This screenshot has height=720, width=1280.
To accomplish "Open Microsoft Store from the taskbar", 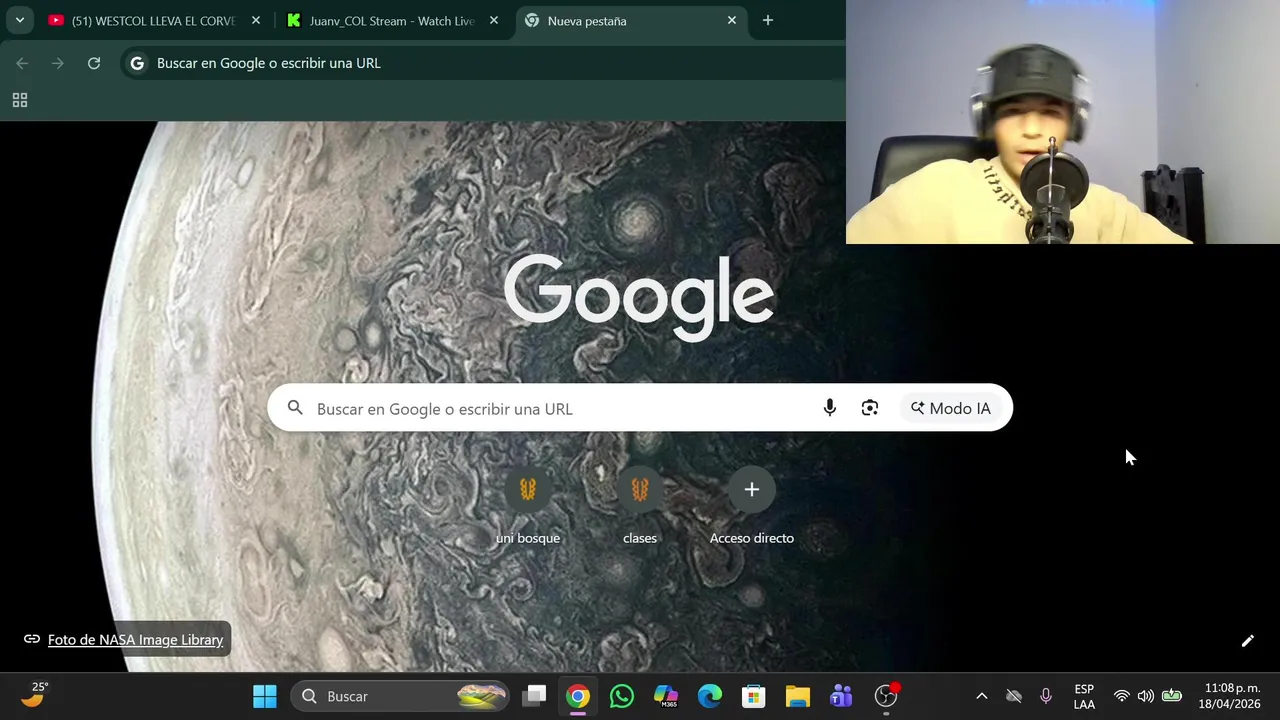I will tap(754, 696).
